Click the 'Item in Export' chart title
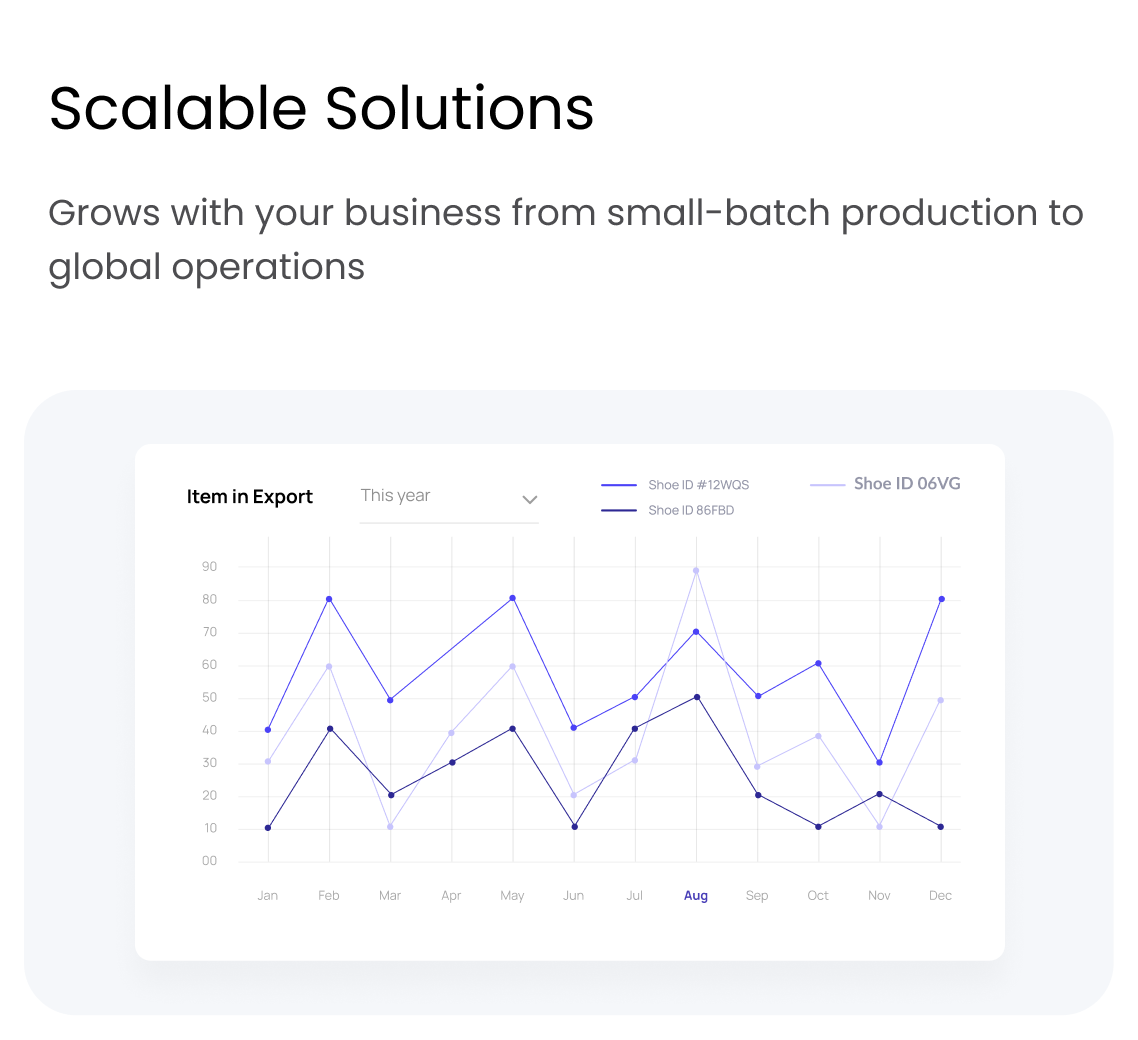 (x=250, y=497)
